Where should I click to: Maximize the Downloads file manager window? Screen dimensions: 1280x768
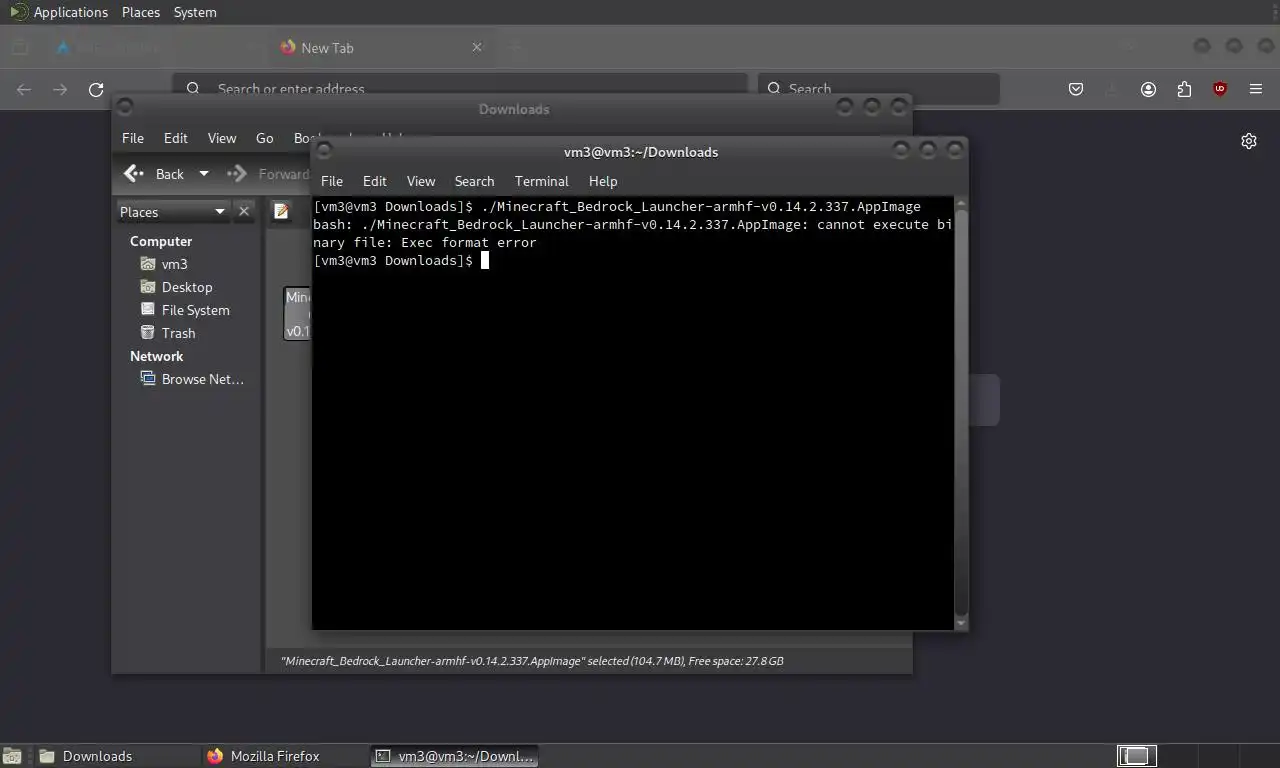872,106
